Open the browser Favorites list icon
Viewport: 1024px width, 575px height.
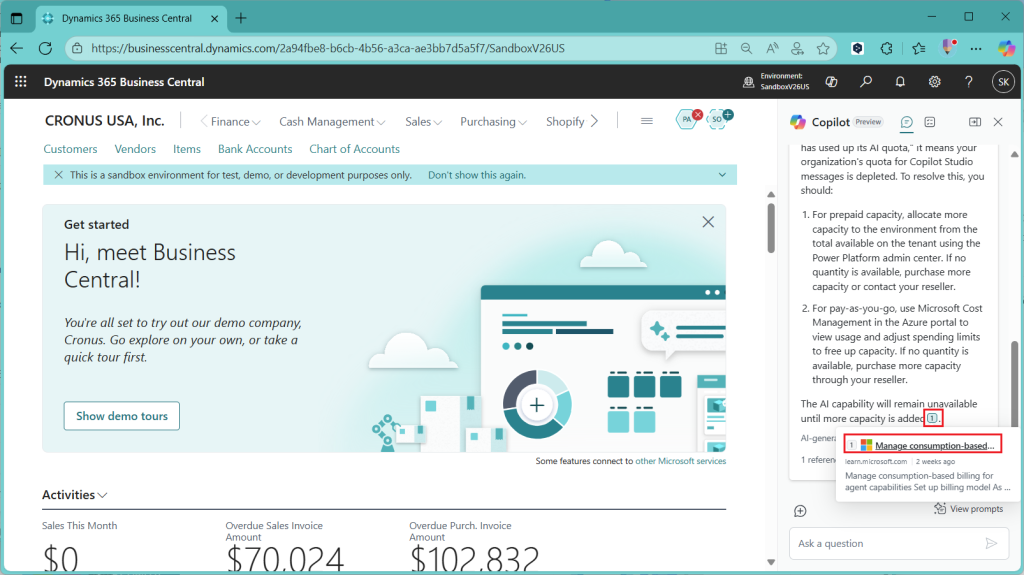(919, 48)
